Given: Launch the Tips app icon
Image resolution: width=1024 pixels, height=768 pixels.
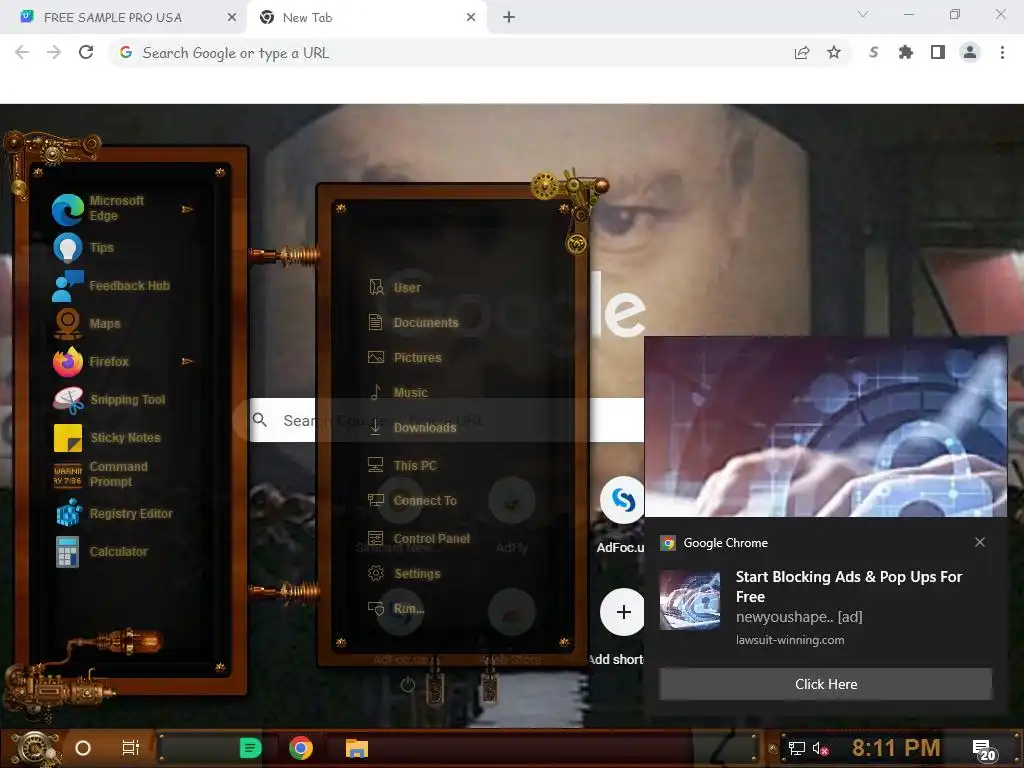Looking at the screenshot, I should click(x=67, y=248).
